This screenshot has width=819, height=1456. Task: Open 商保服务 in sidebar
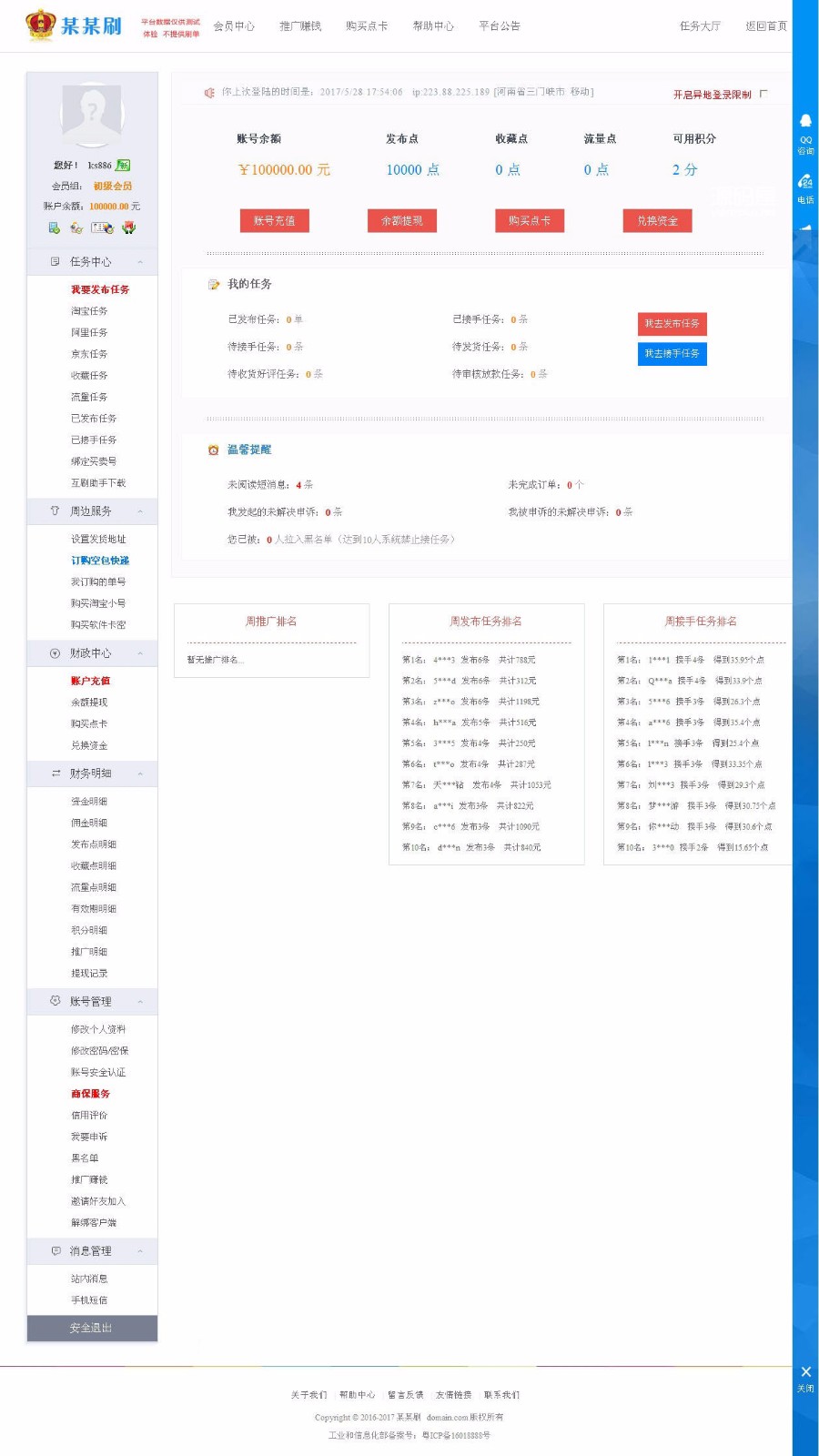90,1094
